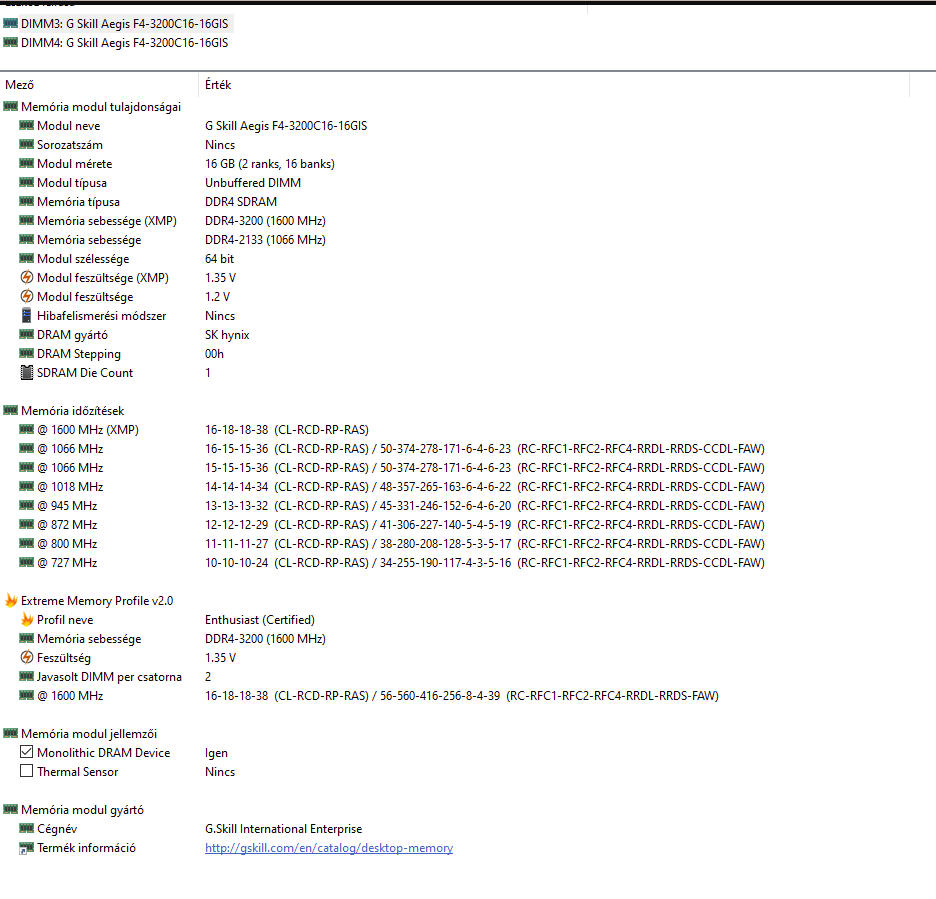
Task: Click the XMP profile timing value 16-18-18-38 / 56-560-416
Action: coord(462,696)
